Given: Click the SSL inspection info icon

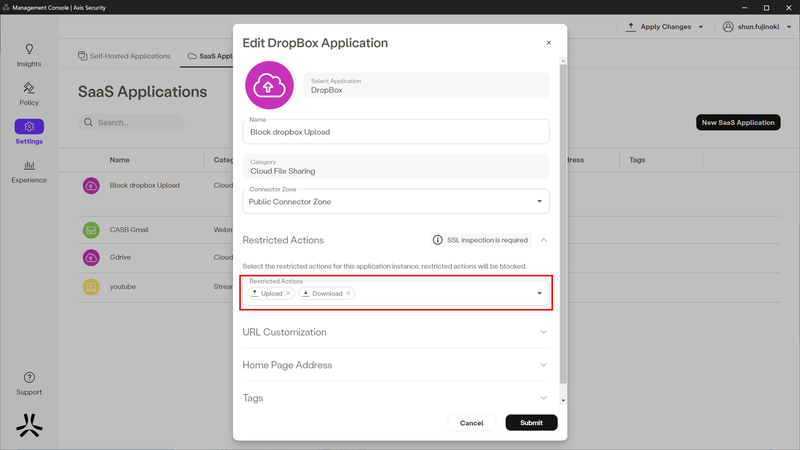Looking at the screenshot, I should click(437, 240).
